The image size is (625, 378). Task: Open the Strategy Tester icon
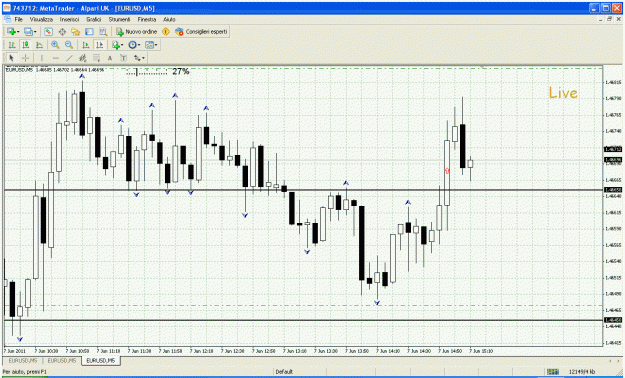[x=103, y=32]
